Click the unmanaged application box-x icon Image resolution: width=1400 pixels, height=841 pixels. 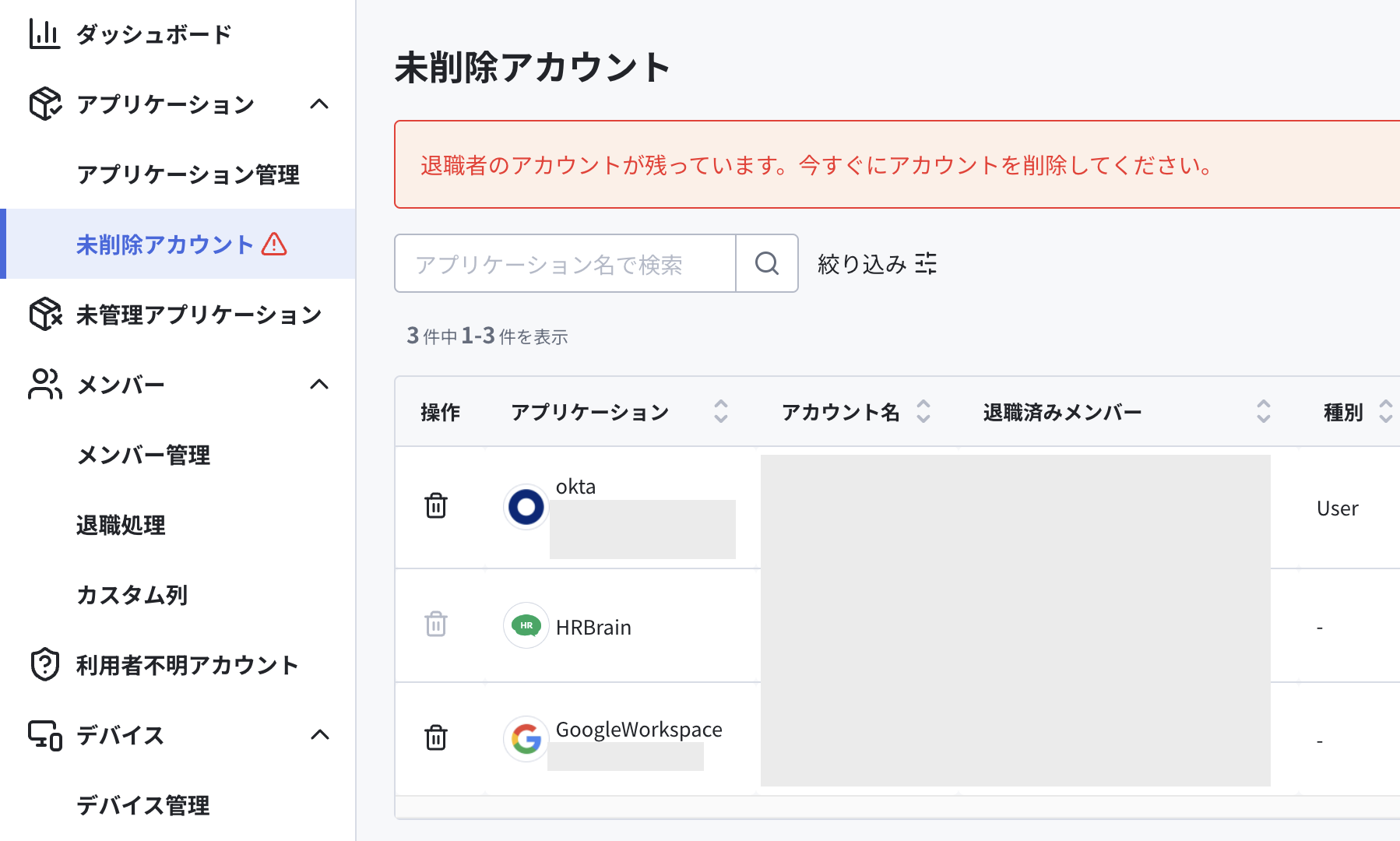coord(45,314)
